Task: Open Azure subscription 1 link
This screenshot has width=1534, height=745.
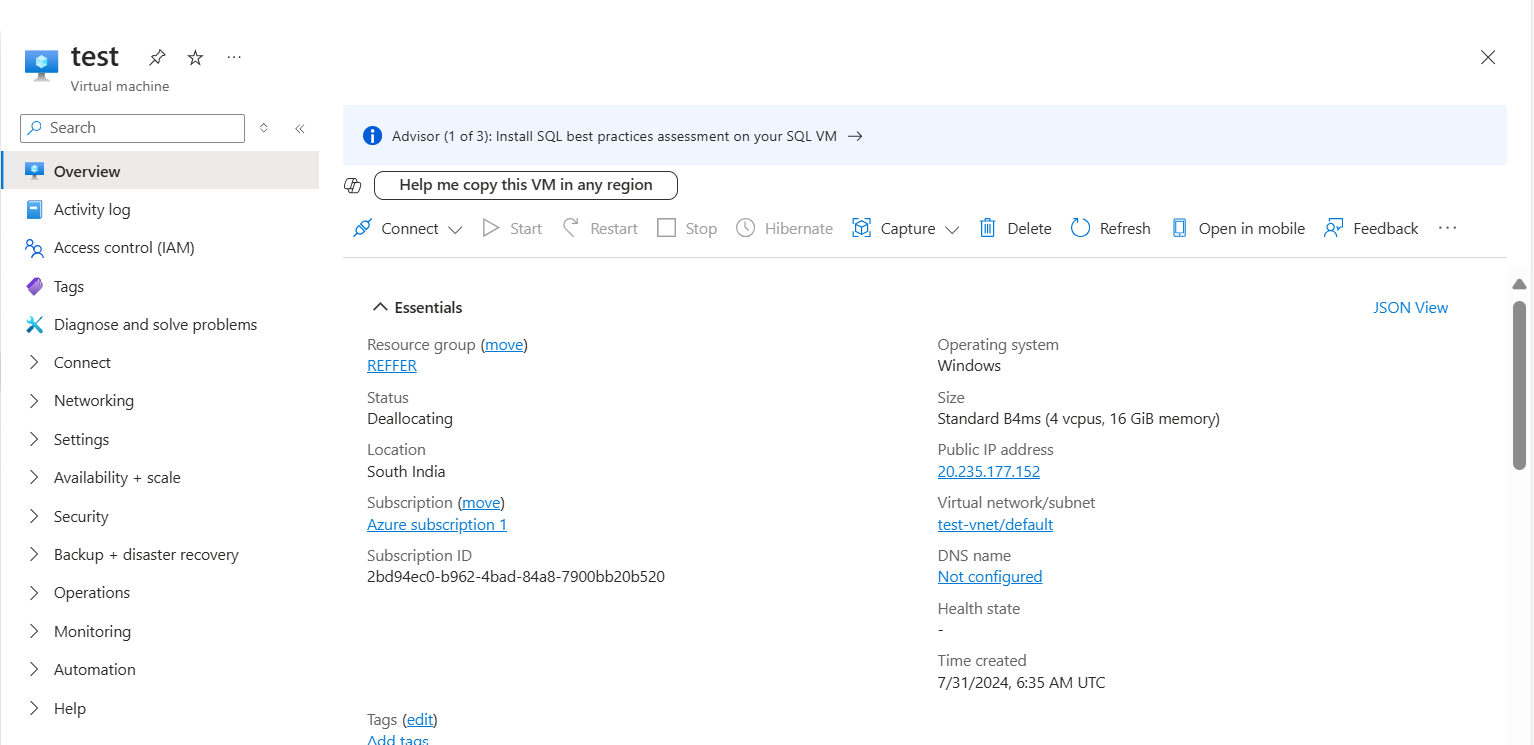Action: pos(437,524)
